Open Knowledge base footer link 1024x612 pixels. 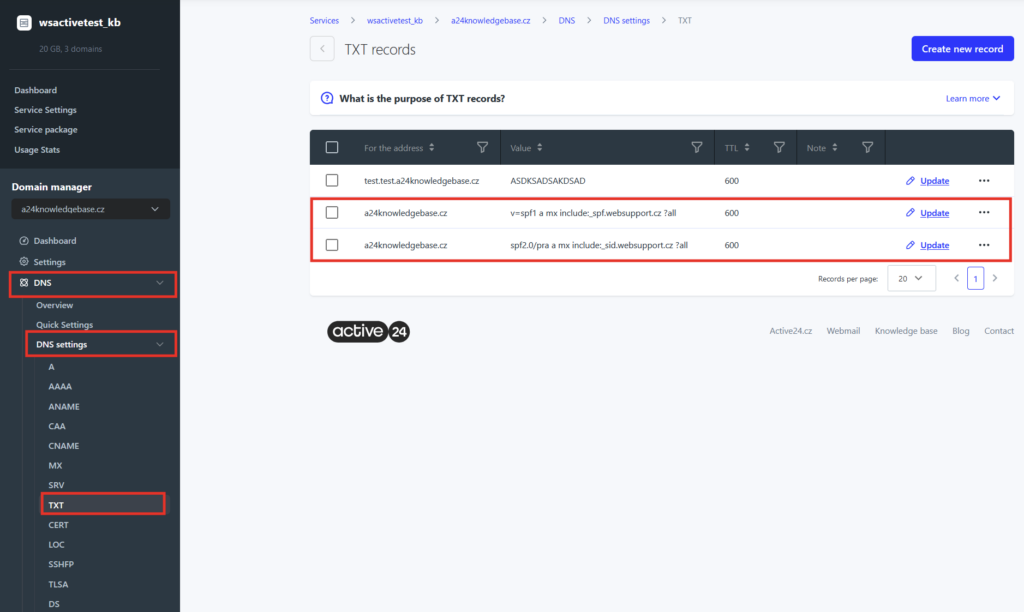point(906,331)
